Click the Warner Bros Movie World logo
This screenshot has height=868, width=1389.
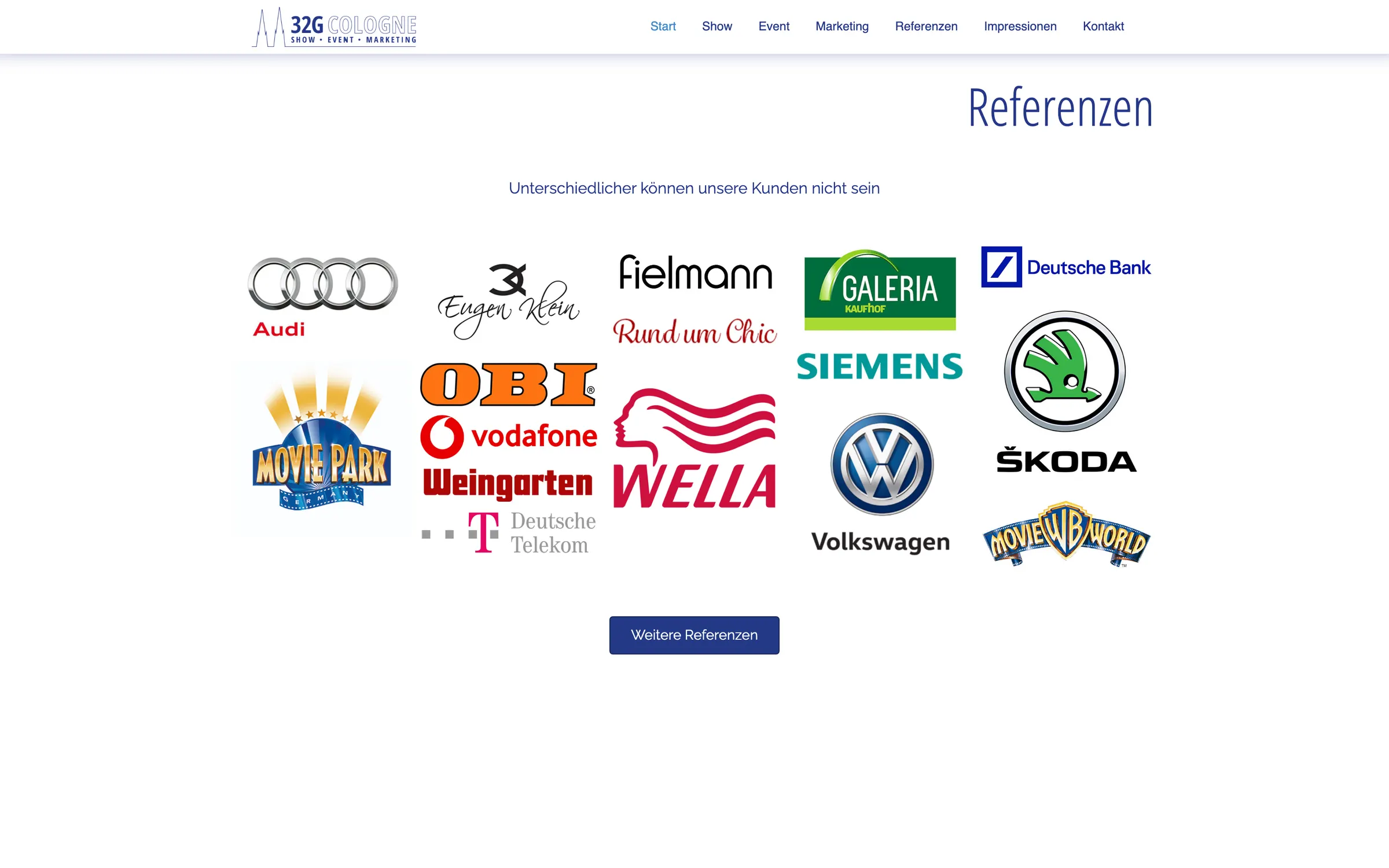pyautogui.click(x=1065, y=534)
